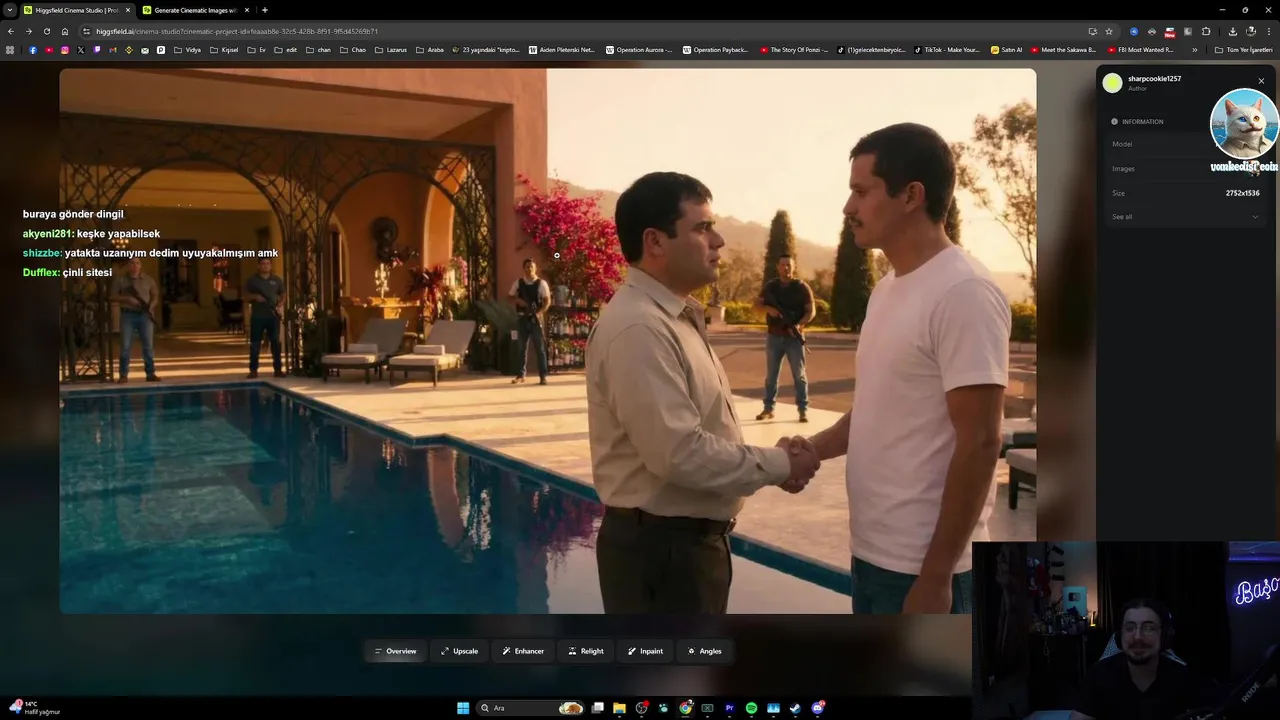Click the size value 2752x1536
1280x720 pixels.
click(1243, 193)
